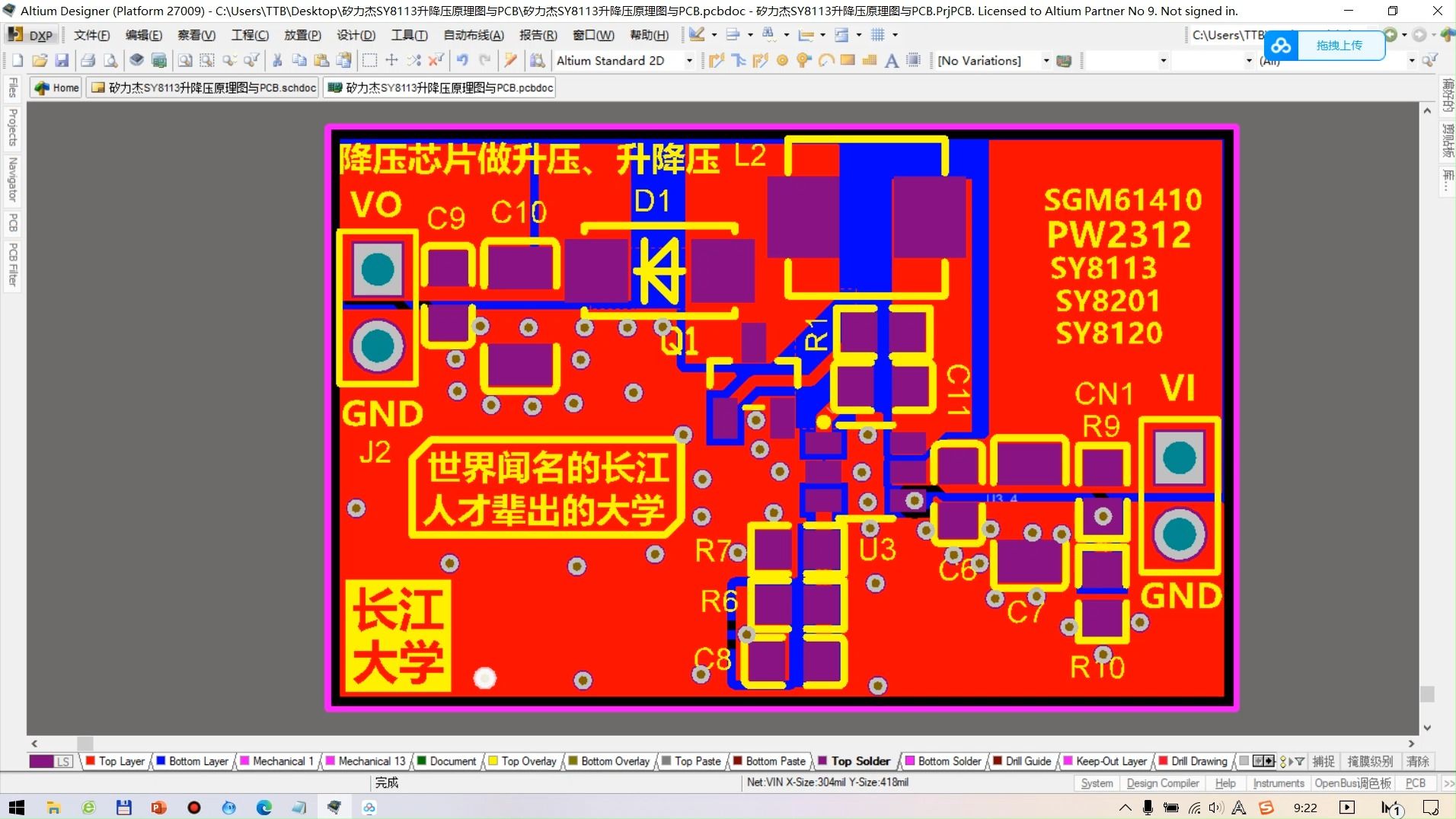Open a file with the folder icon
The height and width of the screenshot is (819, 1456).
[40, 61]
